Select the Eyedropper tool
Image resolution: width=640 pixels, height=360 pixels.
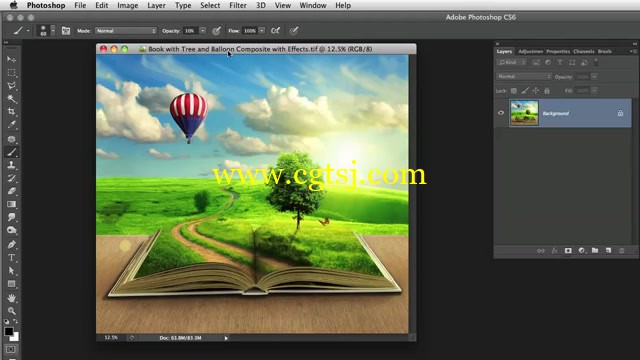coord(11,125)
